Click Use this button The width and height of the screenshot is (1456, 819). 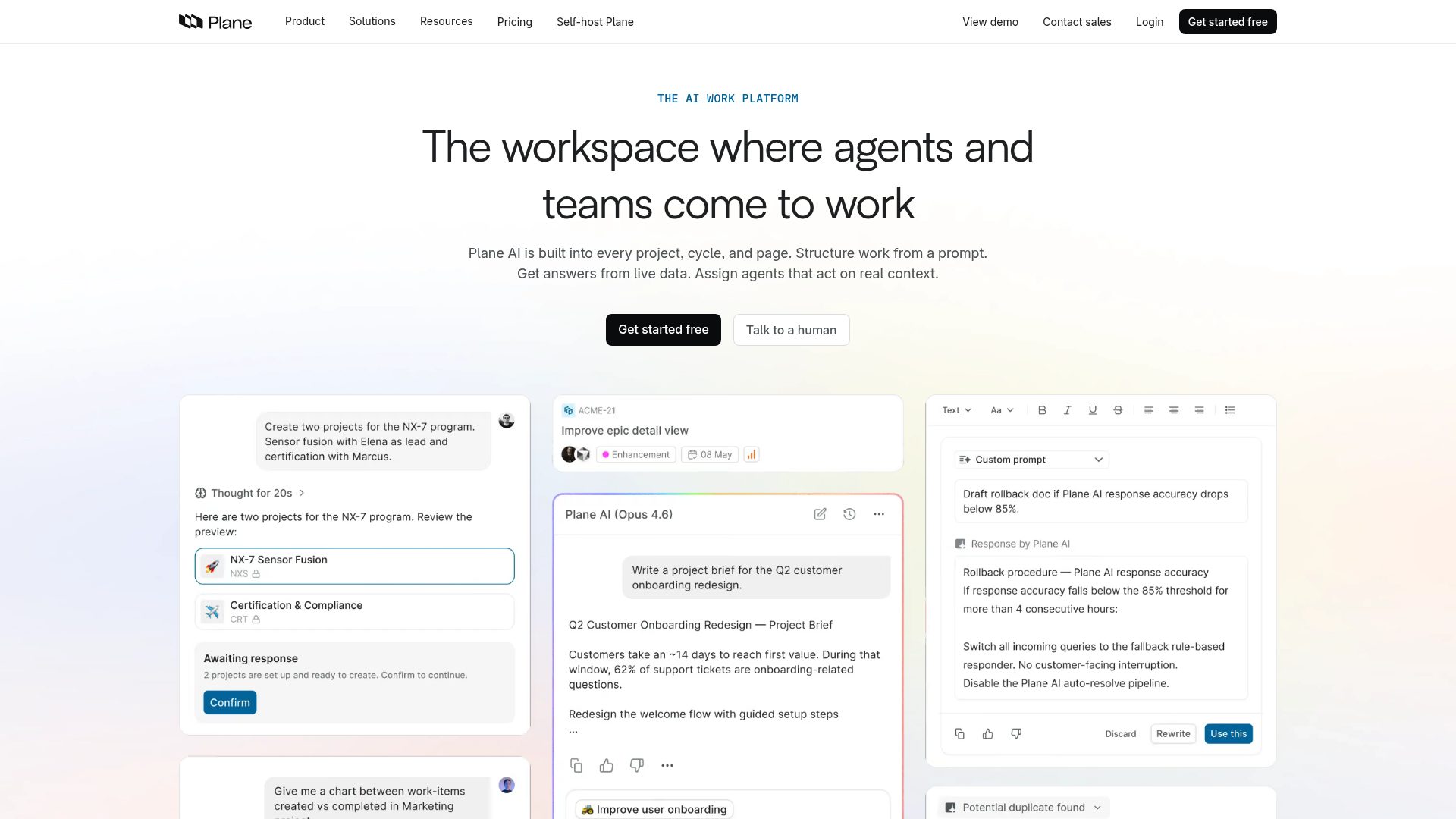click(x=1228, y=734)
